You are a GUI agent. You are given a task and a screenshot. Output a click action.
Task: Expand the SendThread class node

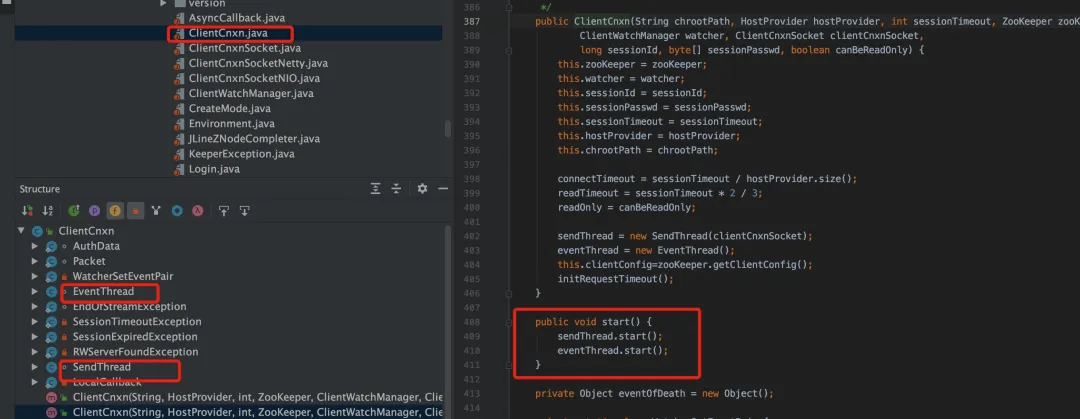(34, 367)
